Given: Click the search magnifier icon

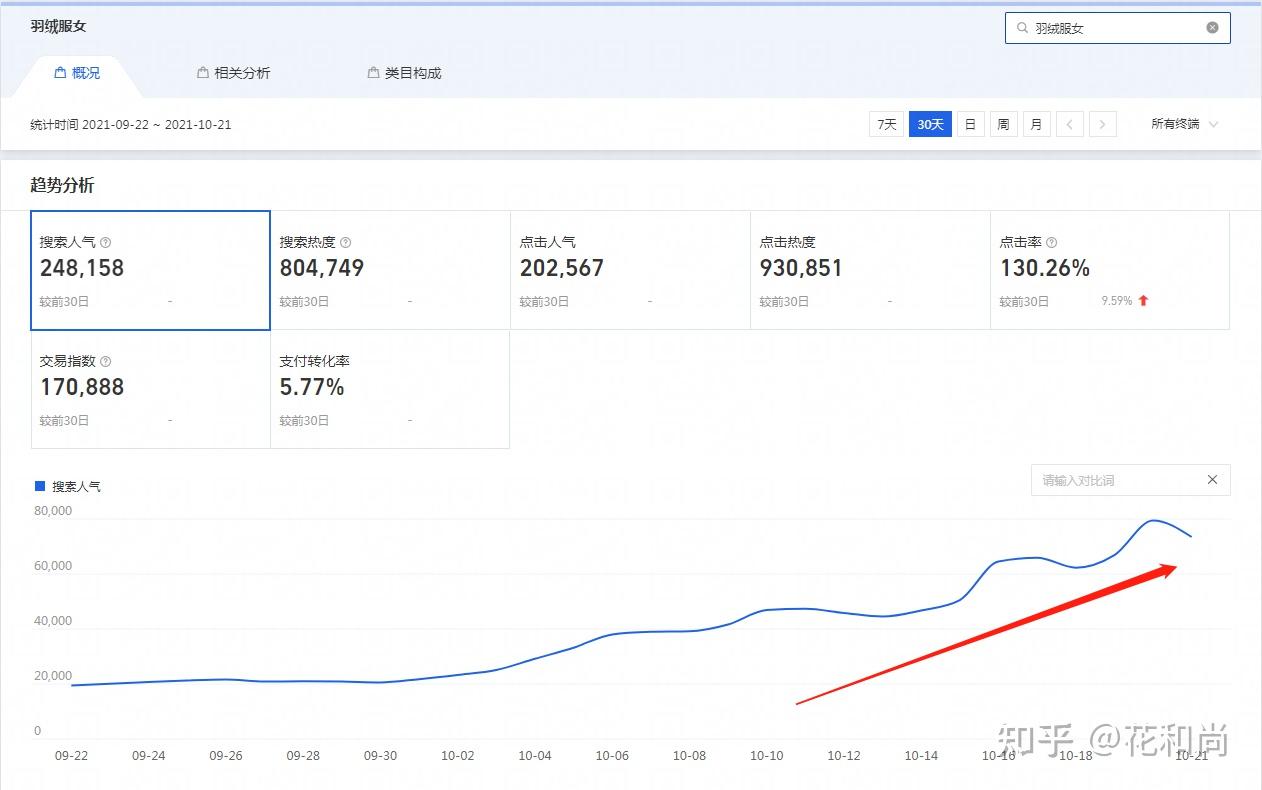Looking at the screenshot, I should coord(1022,28).
